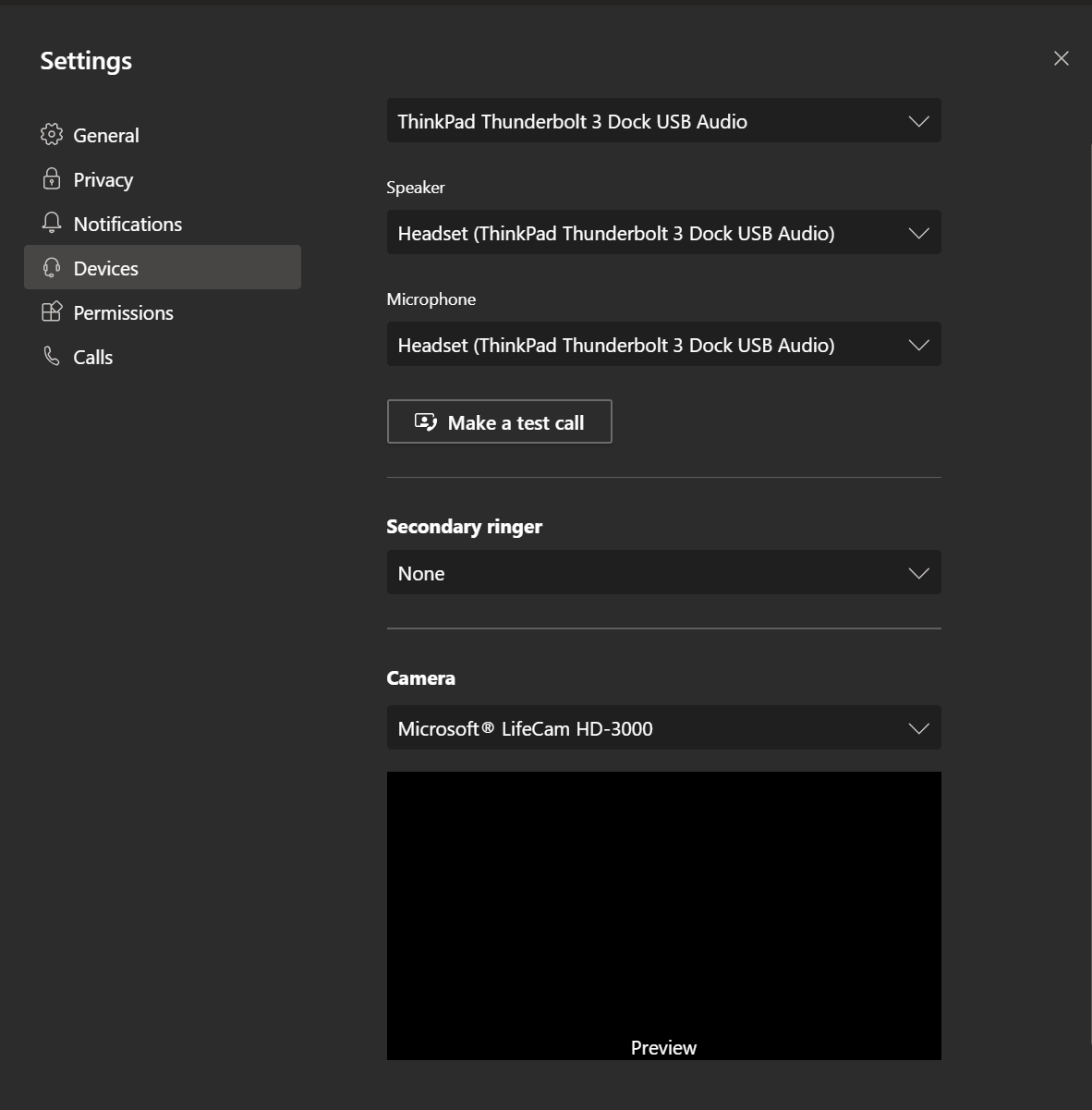This screenshot has height=1110, width=1092.
Task: Click the Permissions apps icon
Action: coord(52,311)
